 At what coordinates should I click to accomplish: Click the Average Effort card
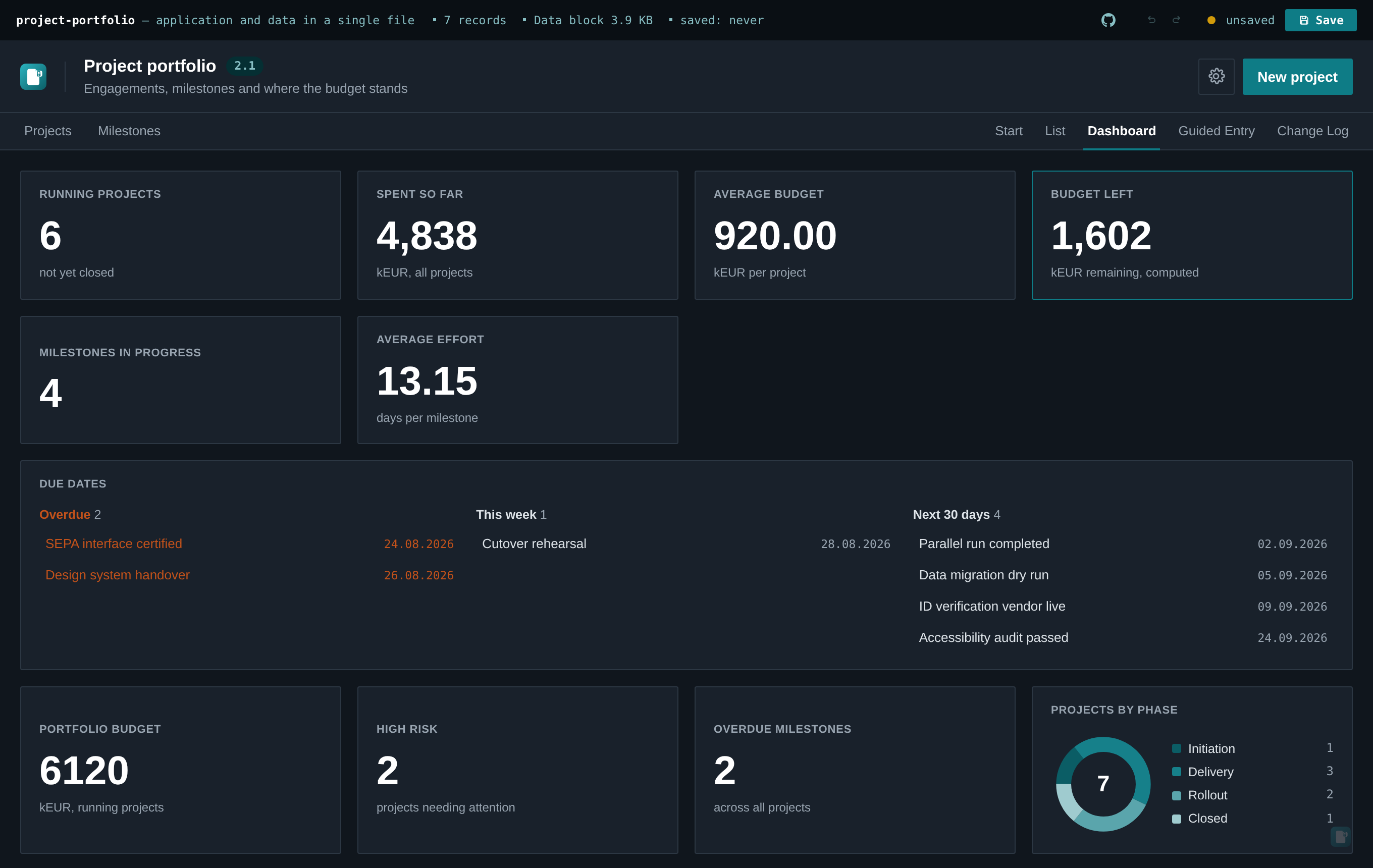[x=518, y=380]
